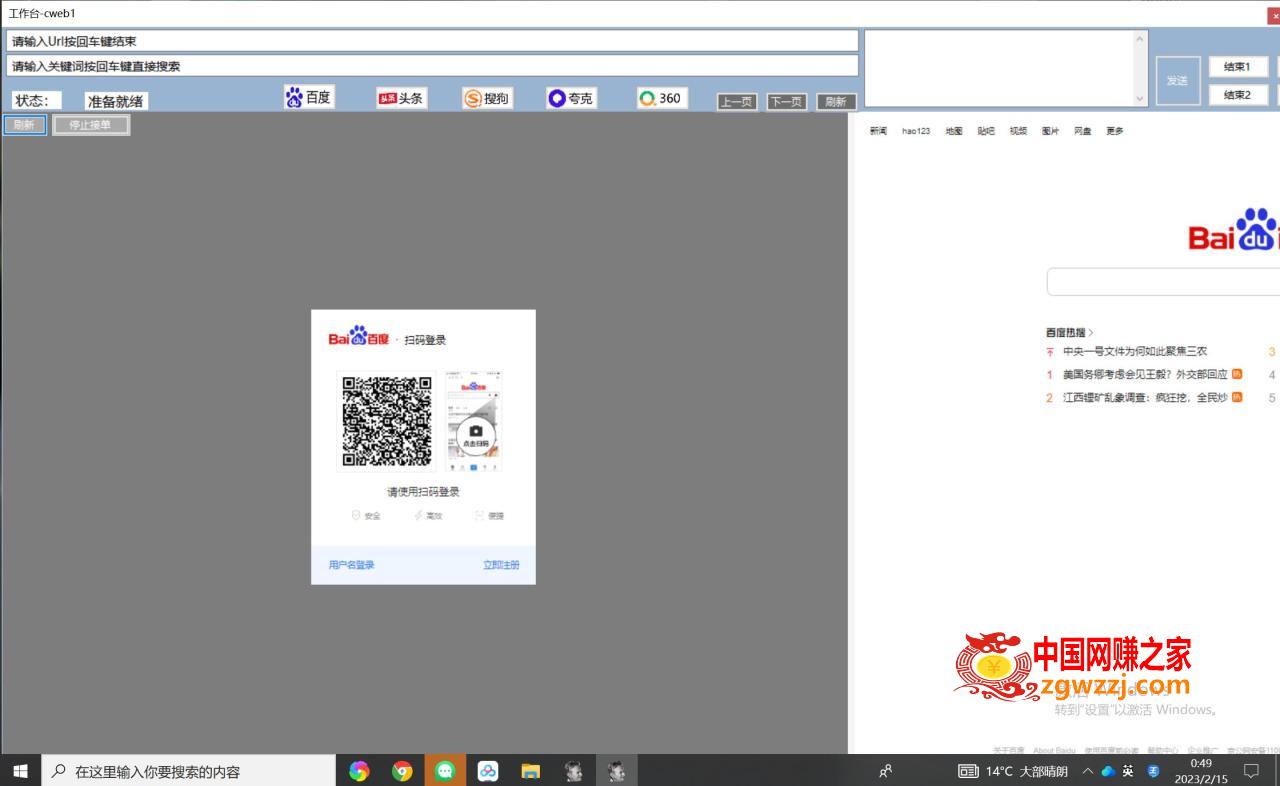Click the 结束1 button
The height and width of the screenshot is (786, 1280).
[x=1238, y=67]
